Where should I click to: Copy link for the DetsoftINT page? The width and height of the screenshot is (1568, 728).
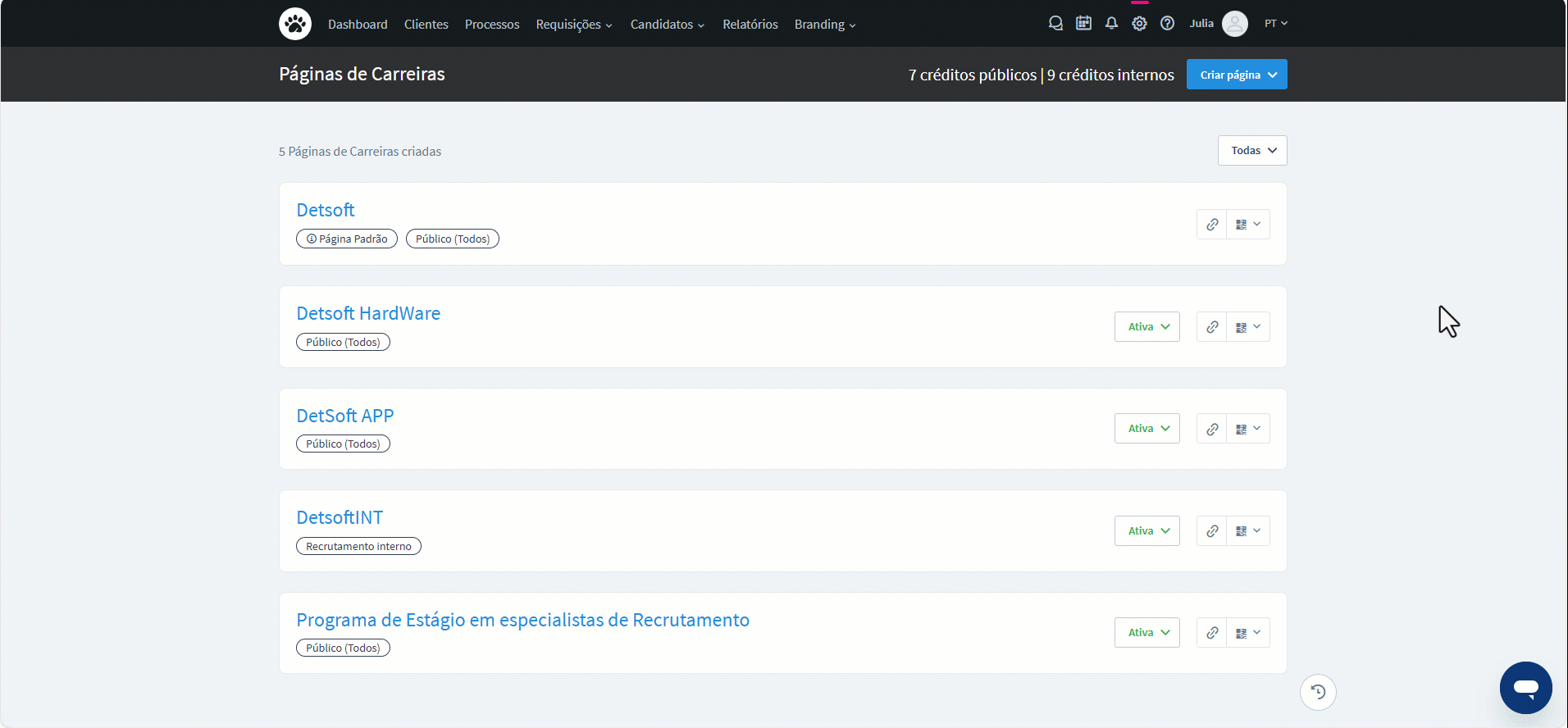click(1211, 531)
